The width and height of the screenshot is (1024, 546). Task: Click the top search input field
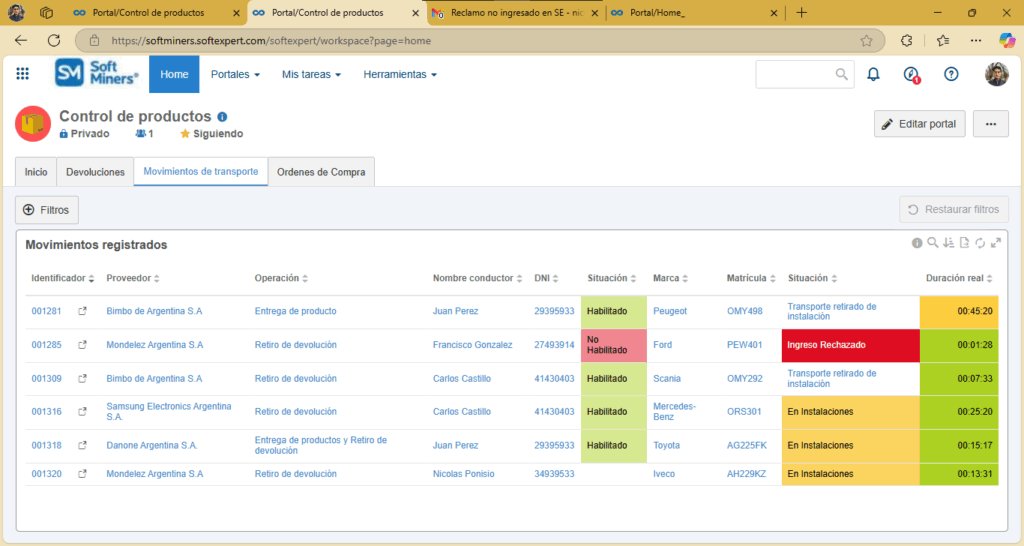coord(794,74)
